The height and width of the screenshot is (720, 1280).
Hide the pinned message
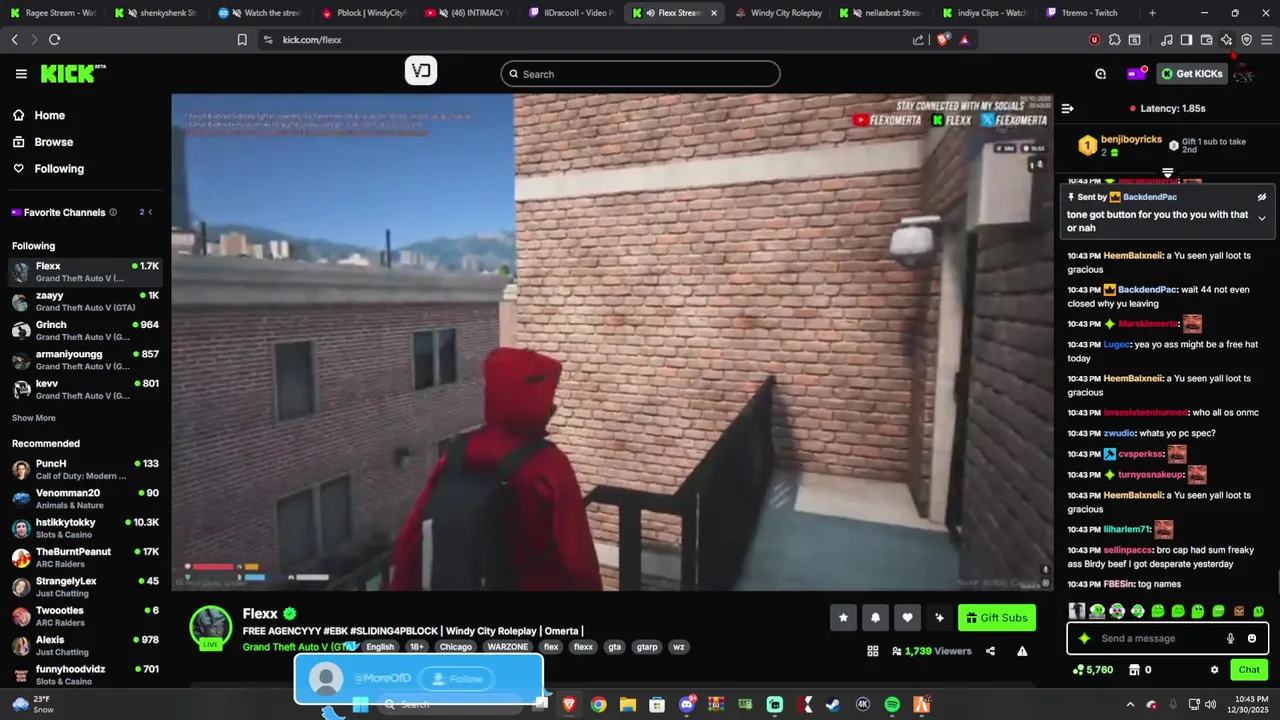(x=1262, y=197)
